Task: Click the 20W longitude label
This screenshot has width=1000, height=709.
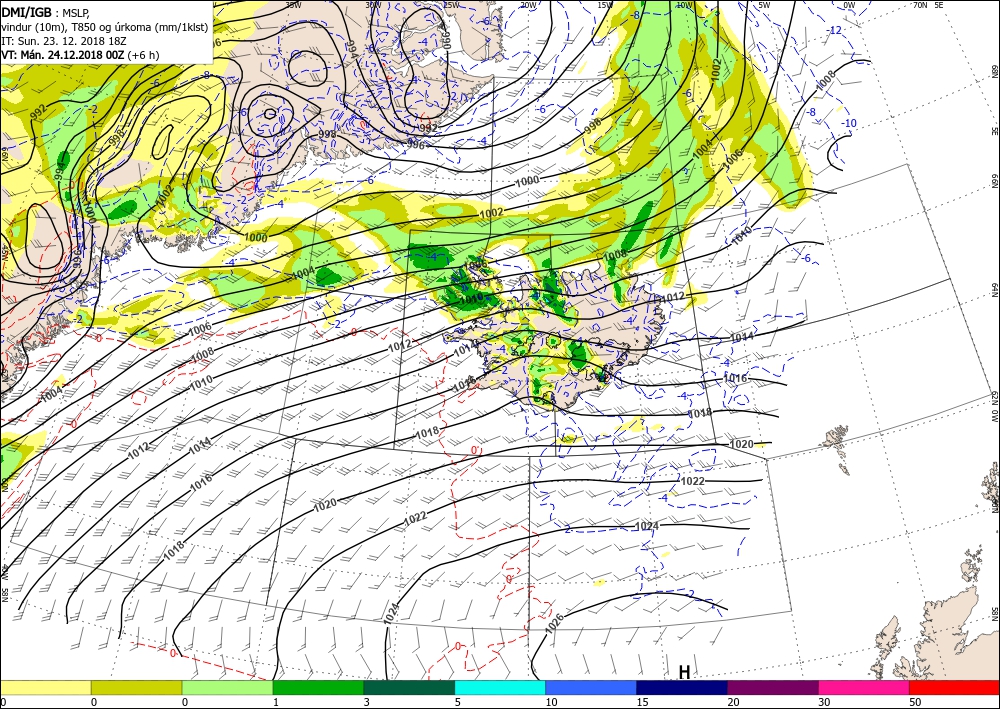Action: coord(527,5)
